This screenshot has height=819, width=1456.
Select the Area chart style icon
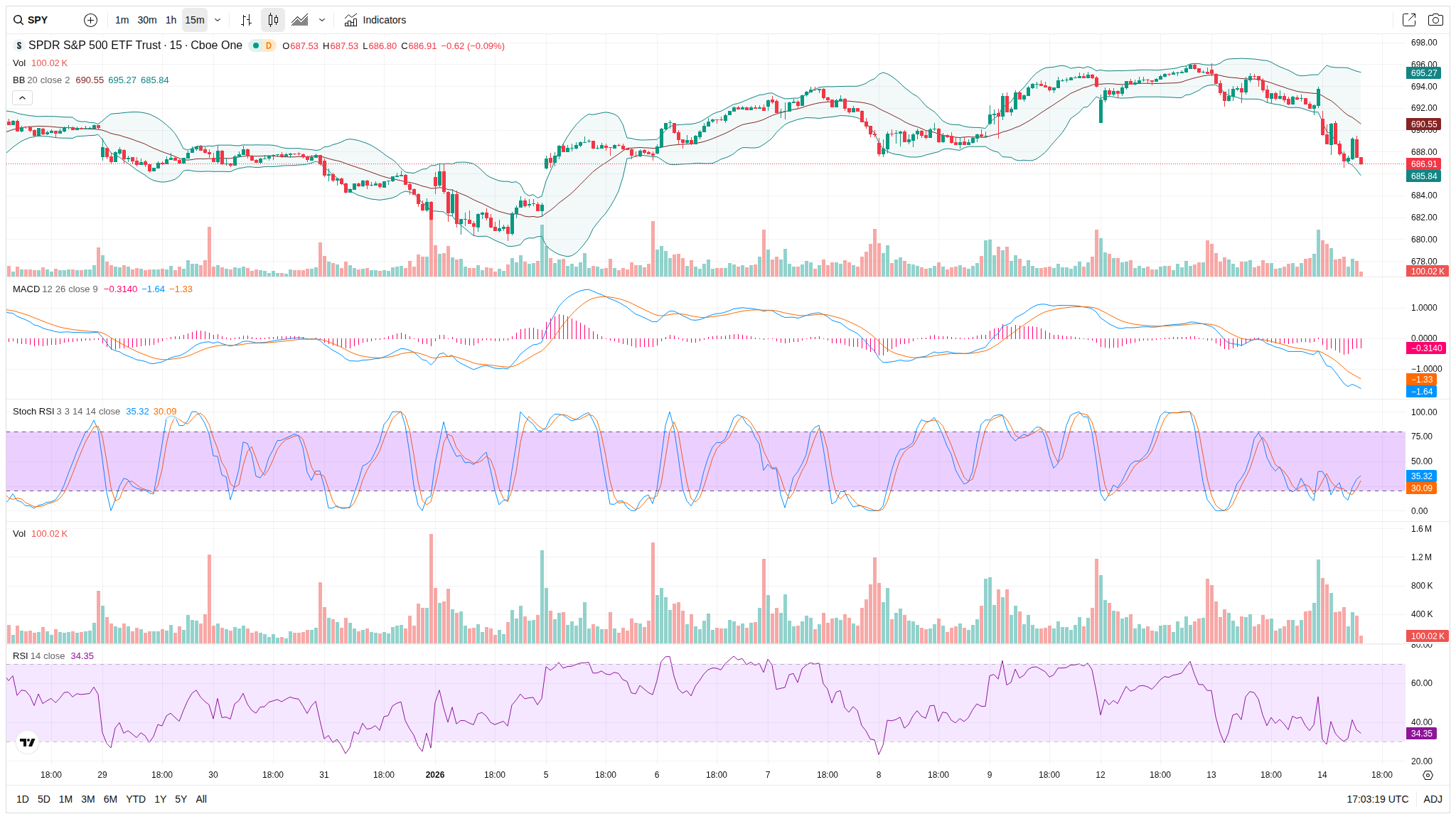(300, 20)
